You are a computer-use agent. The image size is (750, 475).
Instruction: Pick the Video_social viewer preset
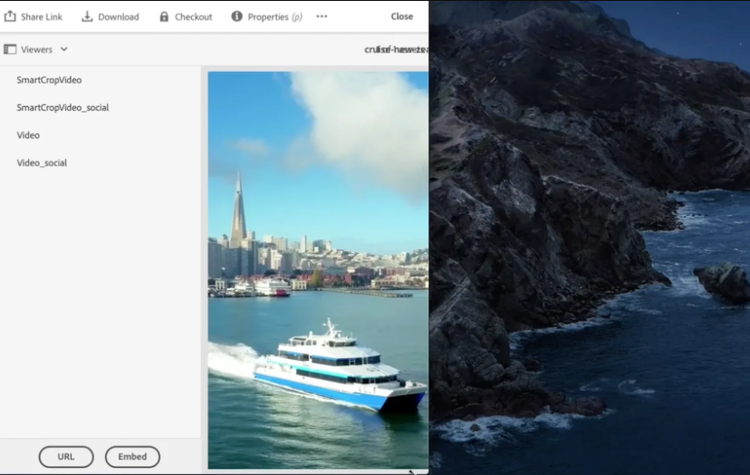(41, 163)
